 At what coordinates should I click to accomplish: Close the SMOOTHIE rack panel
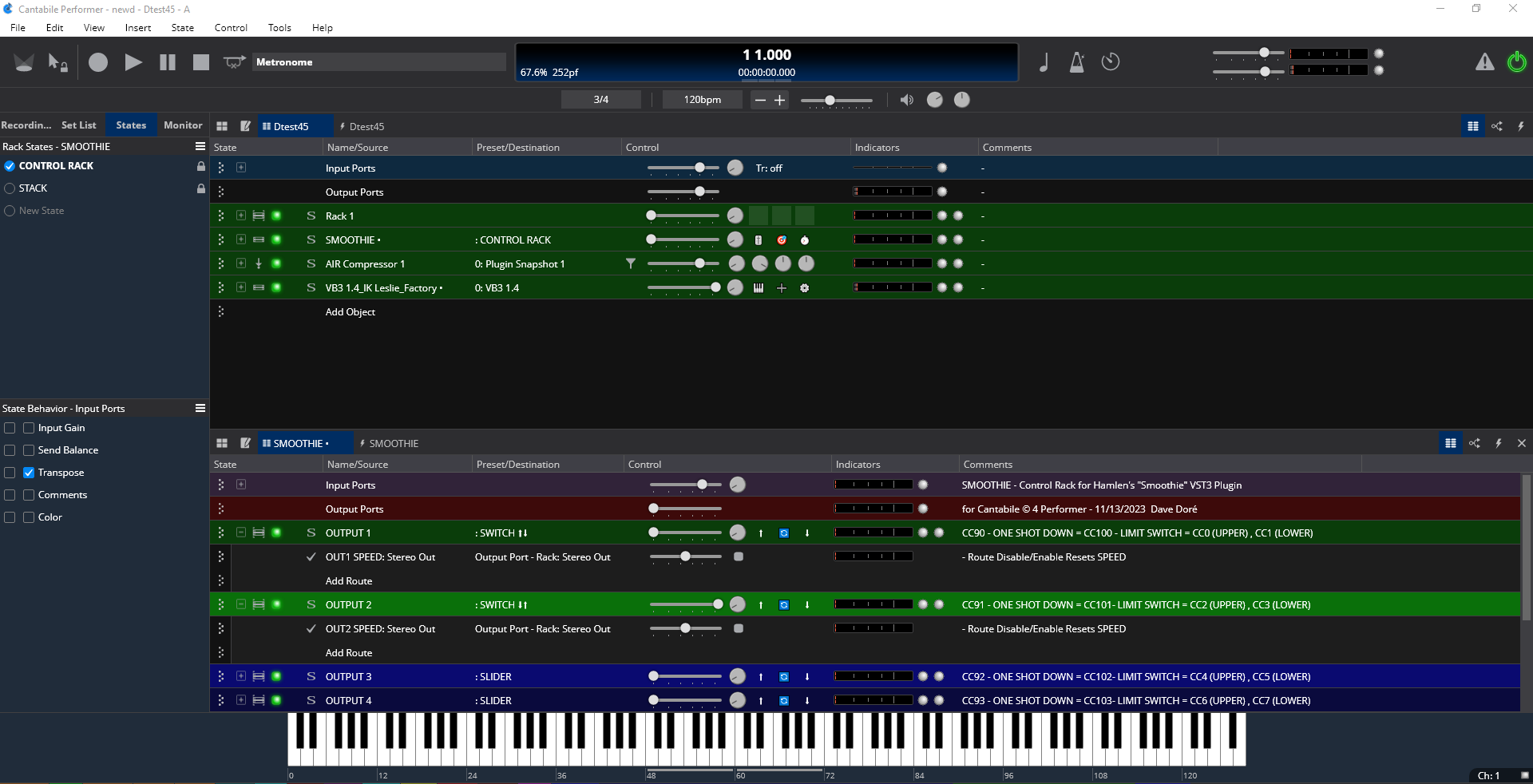(1521, 443)
